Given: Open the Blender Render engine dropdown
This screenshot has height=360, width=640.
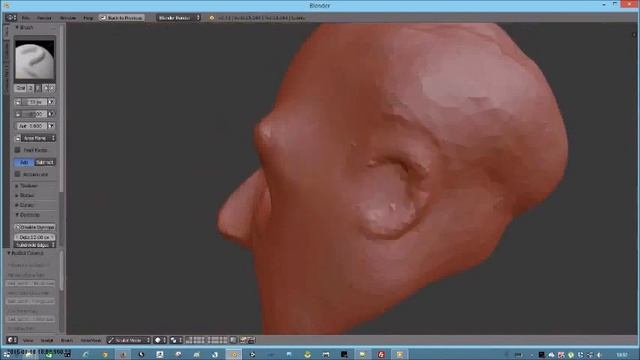Looking at the screenshot, I should pos(179,18).
